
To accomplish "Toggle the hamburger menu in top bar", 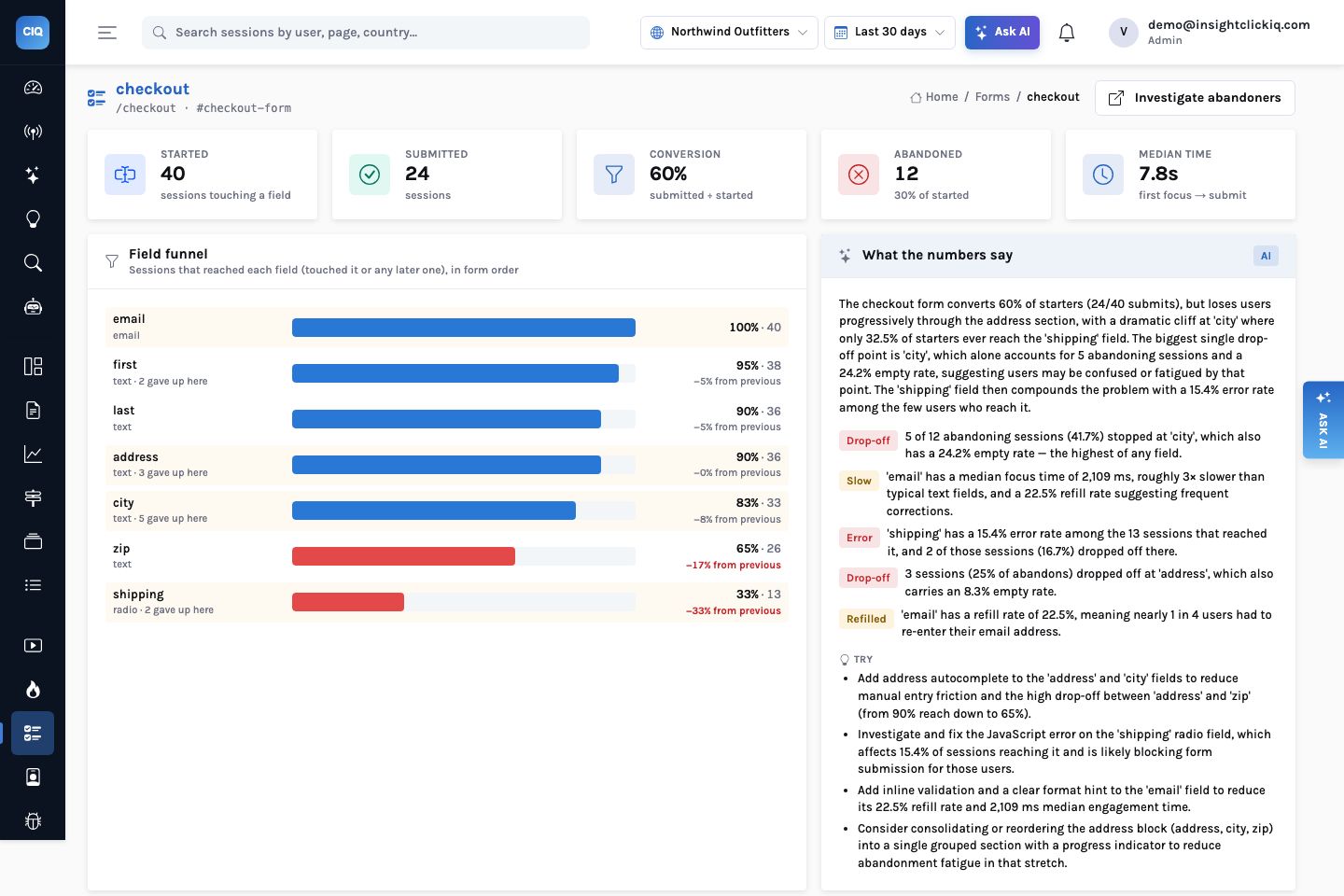I will pos(107,33).
